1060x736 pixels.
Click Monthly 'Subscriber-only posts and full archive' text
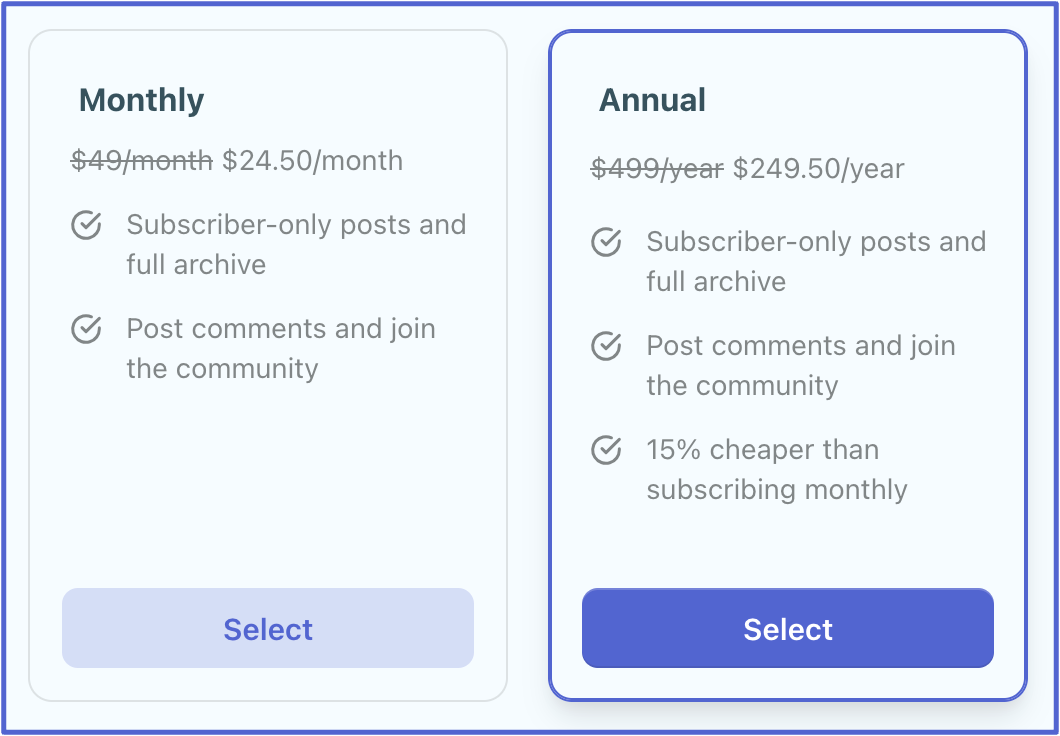coord(295,244)
